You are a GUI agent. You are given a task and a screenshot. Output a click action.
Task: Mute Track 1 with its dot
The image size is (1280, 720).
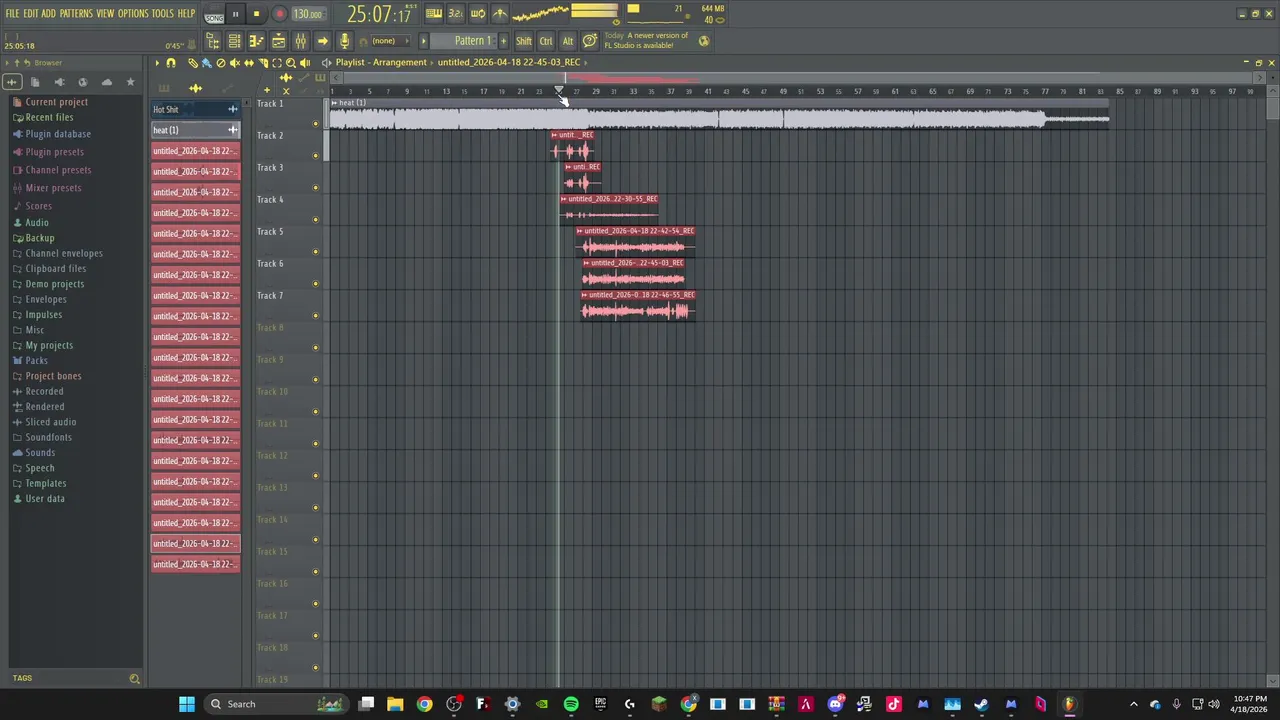pyautogui.click(x=316, y=124)
